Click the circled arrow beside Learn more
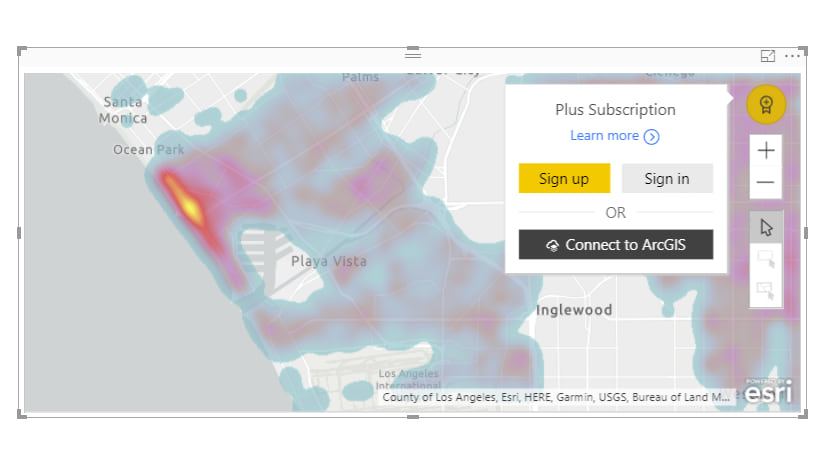 coord(652,137)
